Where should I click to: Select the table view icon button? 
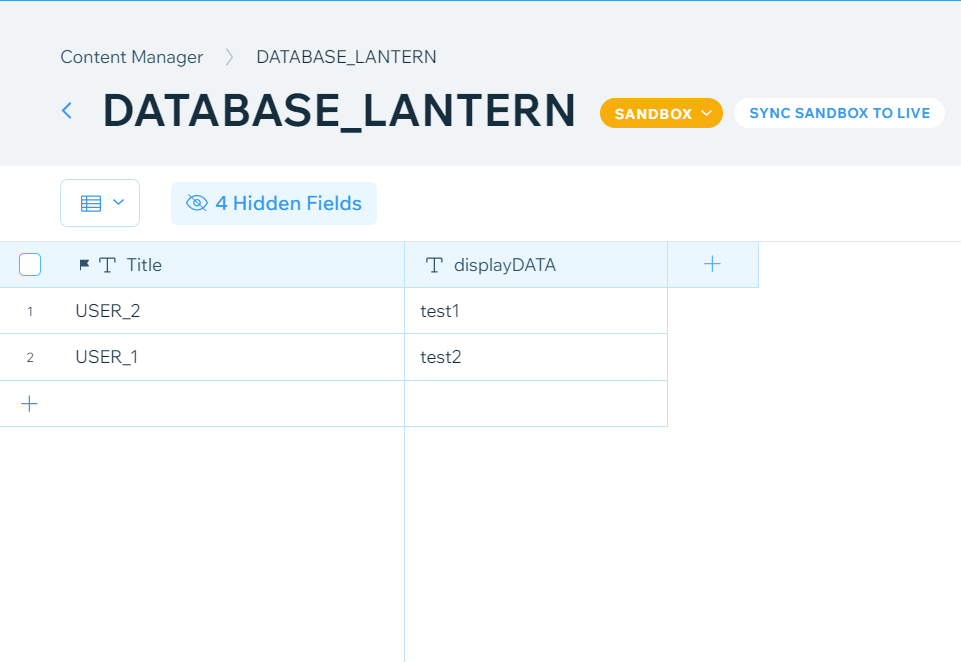[x=92, y=202]
